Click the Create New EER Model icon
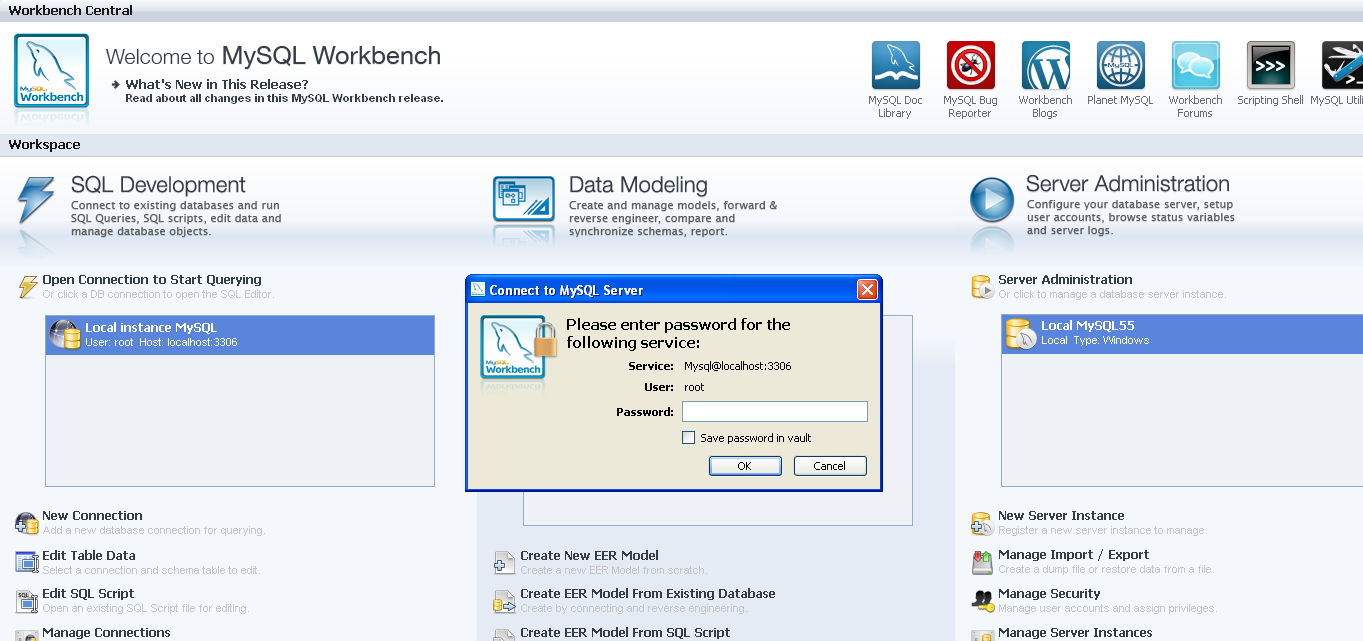The width and height of the screenshot is (1363, 641). 504,563
